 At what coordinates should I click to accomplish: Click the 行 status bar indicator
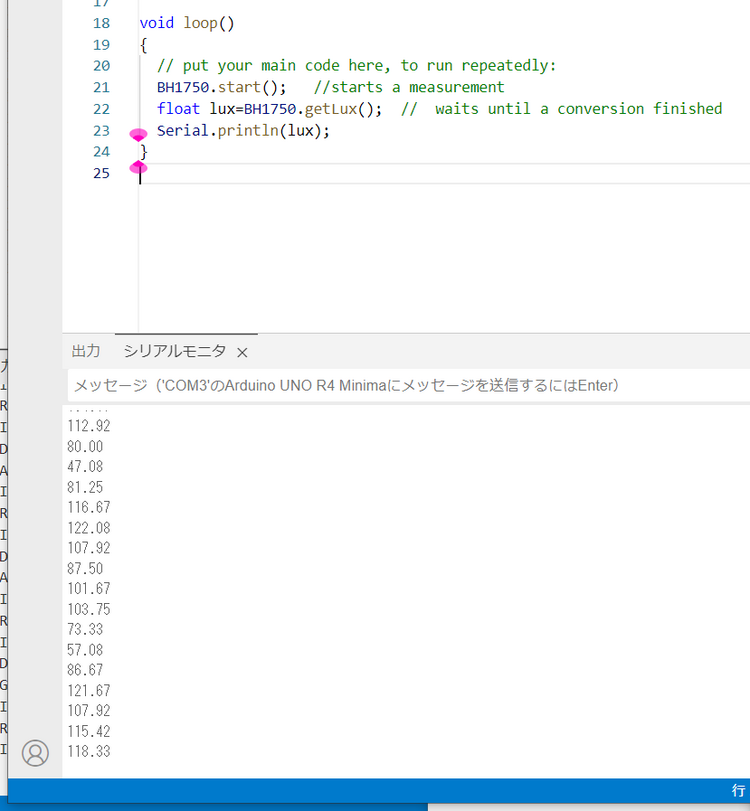pos(738,790)
